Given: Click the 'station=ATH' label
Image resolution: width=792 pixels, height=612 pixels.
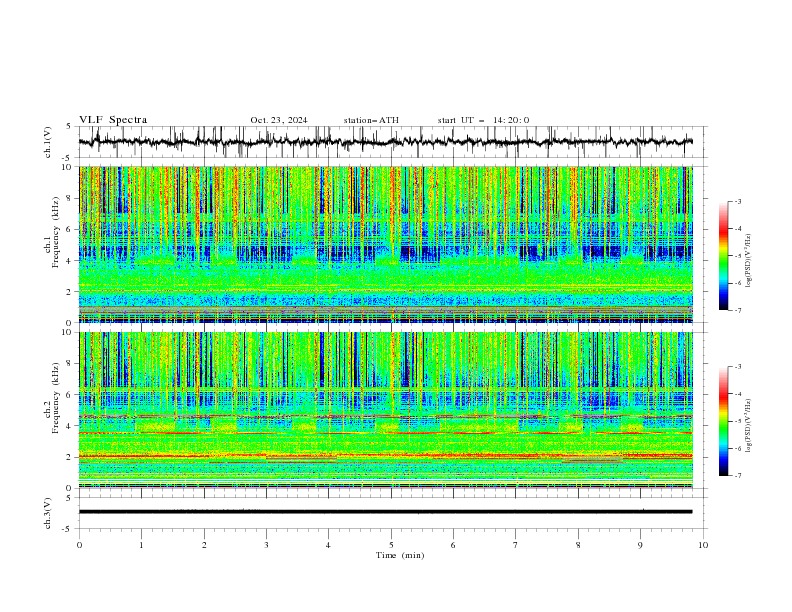Looking at the screenshot, I should pos(371,120).
